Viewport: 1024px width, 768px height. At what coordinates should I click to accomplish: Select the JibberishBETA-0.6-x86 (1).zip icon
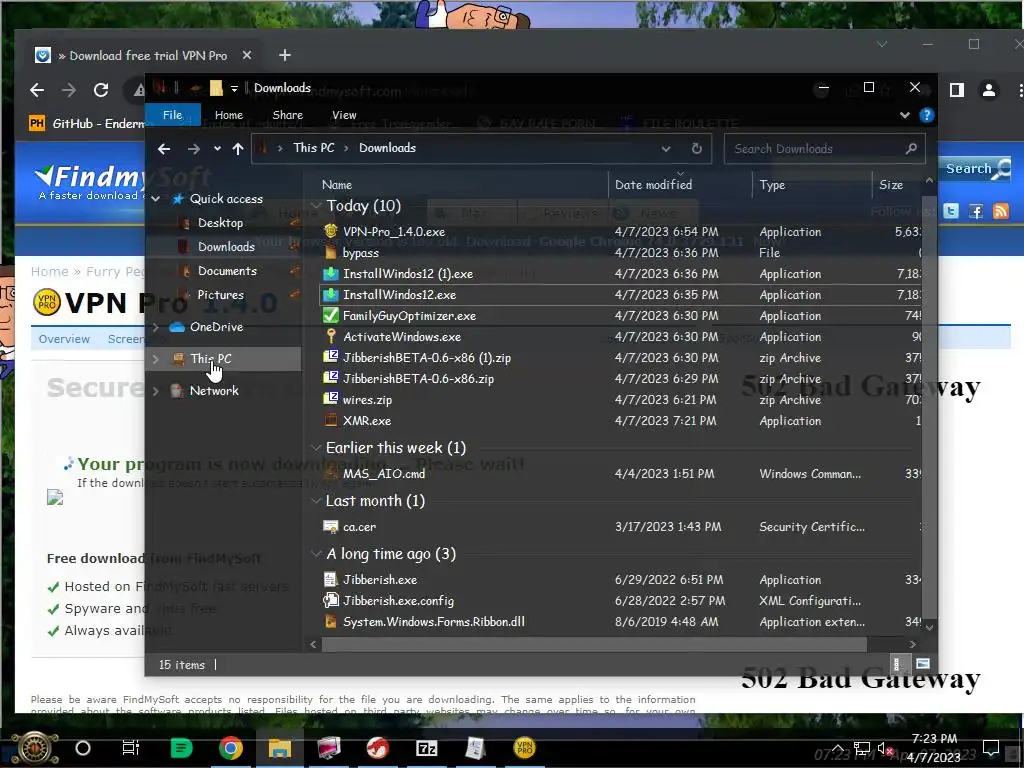tap(331, 357)
